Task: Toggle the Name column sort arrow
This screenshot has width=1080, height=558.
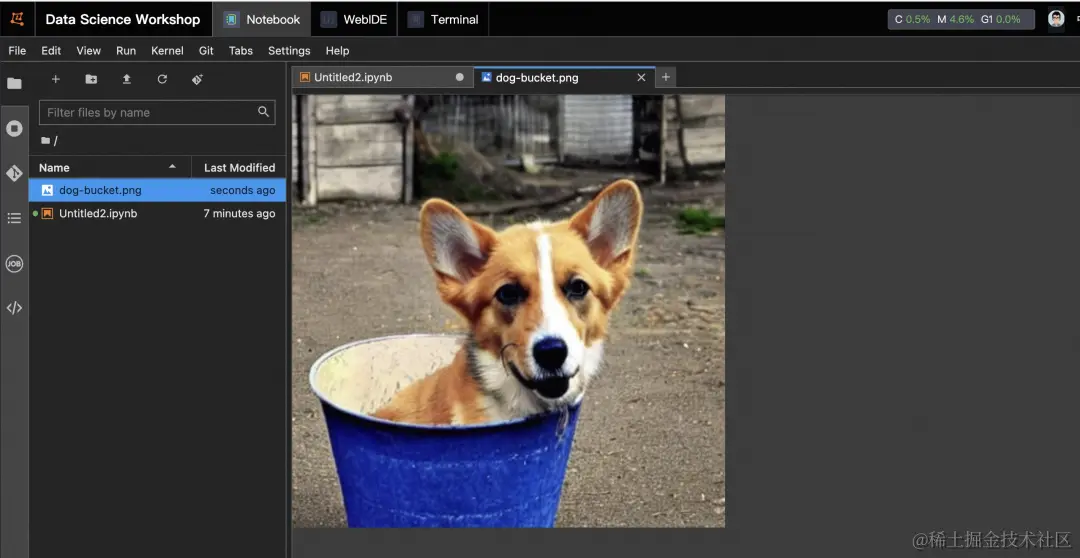Action: click(x=172, y=167)
